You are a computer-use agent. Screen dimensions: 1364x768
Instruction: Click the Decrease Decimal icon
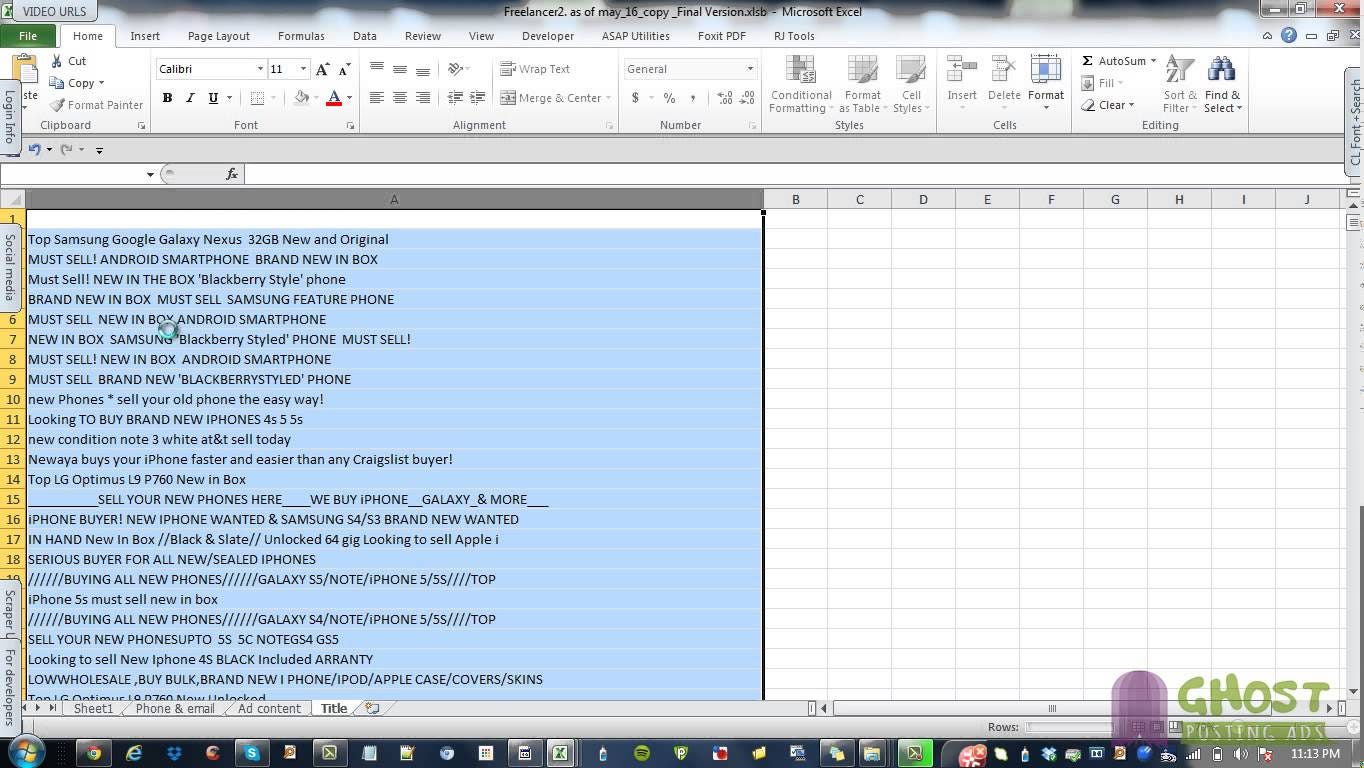point(748,98)
